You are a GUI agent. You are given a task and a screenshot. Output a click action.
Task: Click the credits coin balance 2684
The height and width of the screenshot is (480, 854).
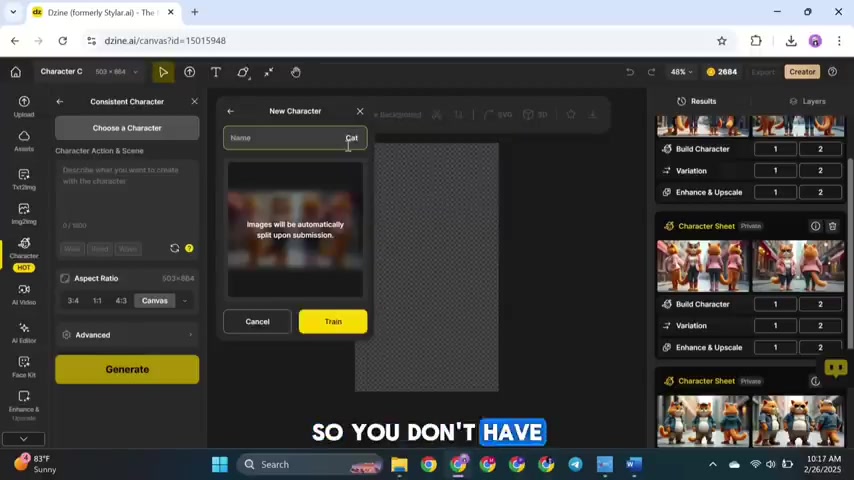point(722,72)
